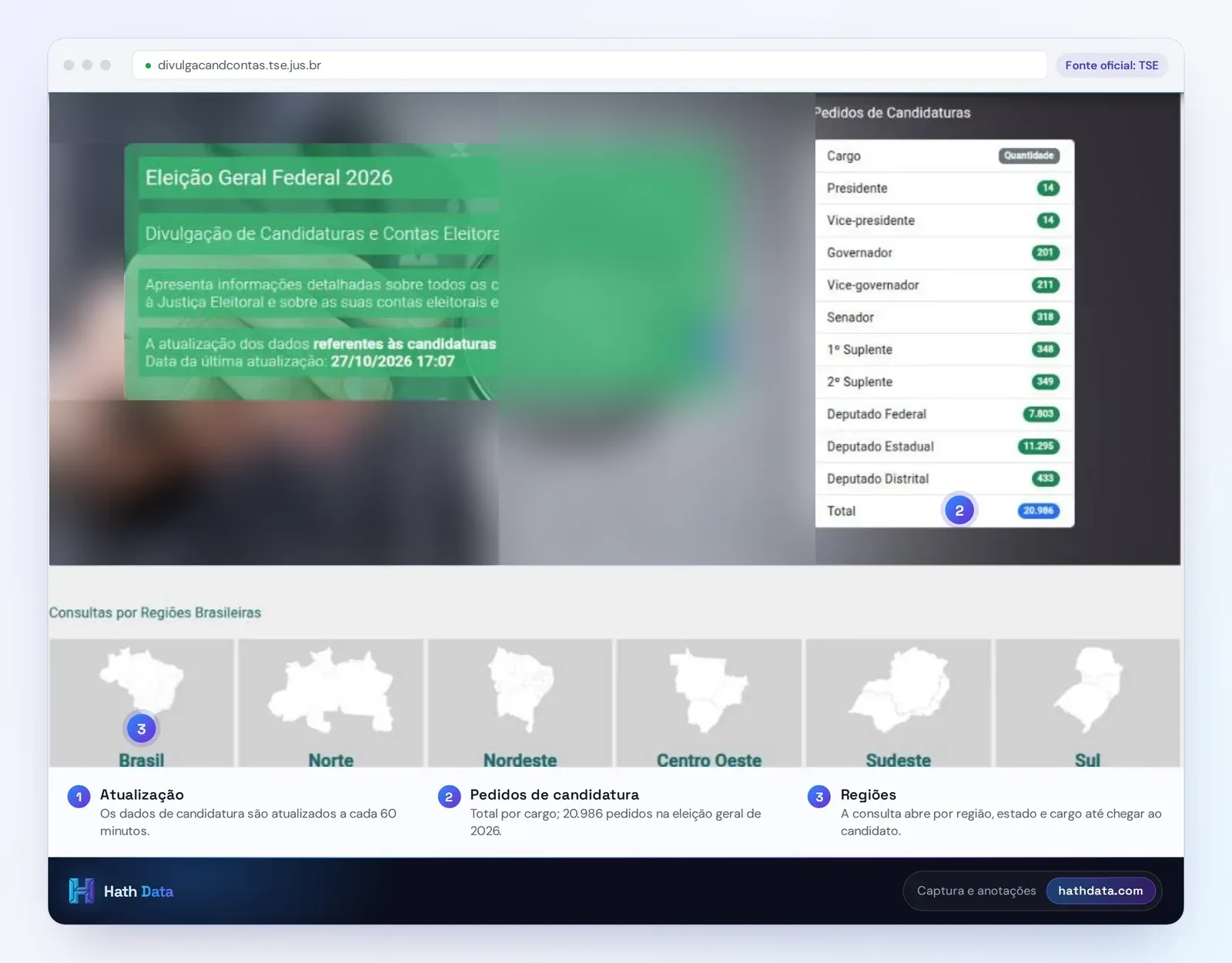Click the 'Pedidos de Candidaturas' heading
1232x963 pixels.
coord(892,112)
